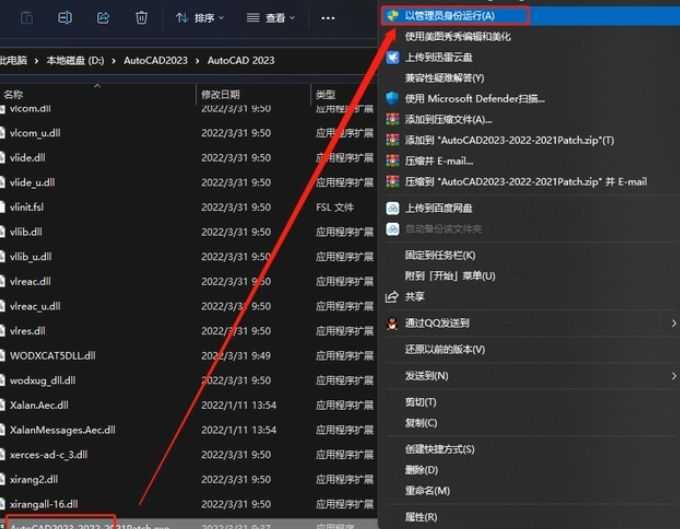Click the Microsoft Defender shield icon
Image resolution: width=680 pixels, height=529 pixels.
[x=392, y=98]
